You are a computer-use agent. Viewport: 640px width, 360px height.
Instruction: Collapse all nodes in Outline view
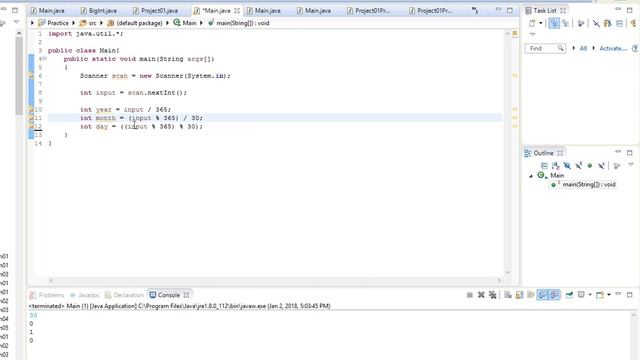(544, 166)
